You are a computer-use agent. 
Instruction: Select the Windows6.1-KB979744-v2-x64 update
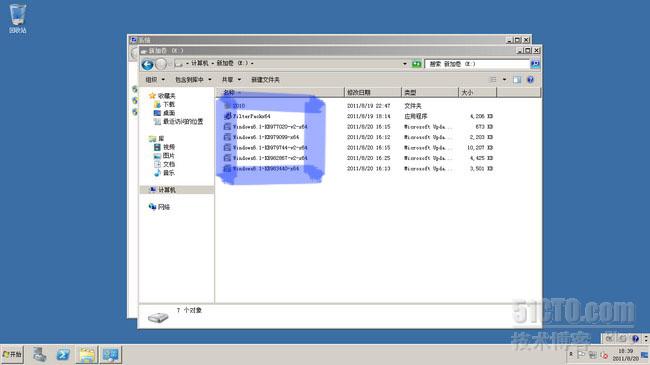270,148
